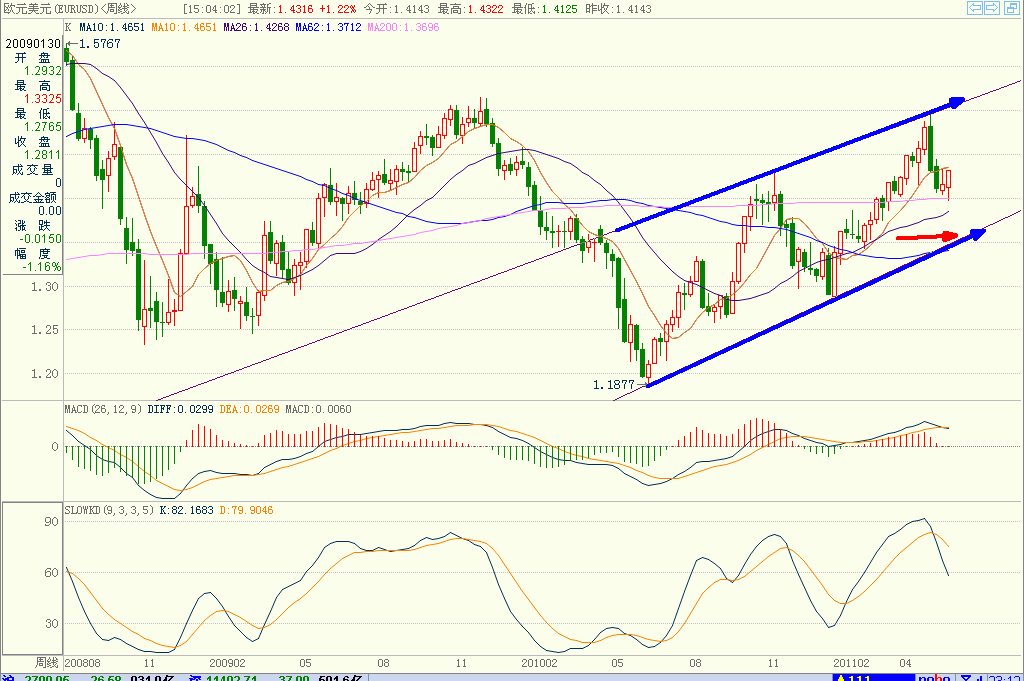Click the 60 level on SLOWKD axis
Image resolution: width=1024 pixels, height=681 pixels.
[52, 573]
